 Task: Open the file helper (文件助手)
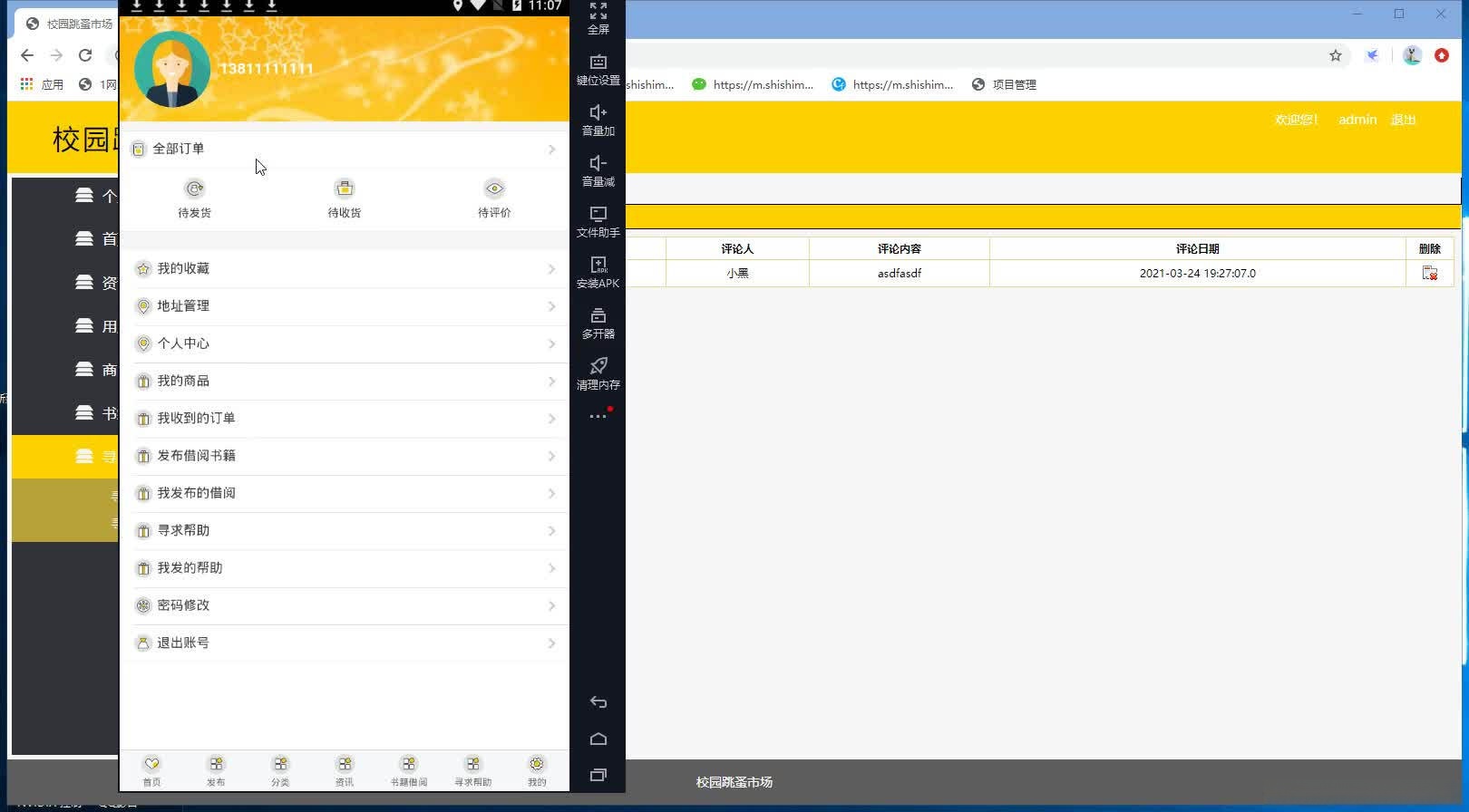point(598,214)
